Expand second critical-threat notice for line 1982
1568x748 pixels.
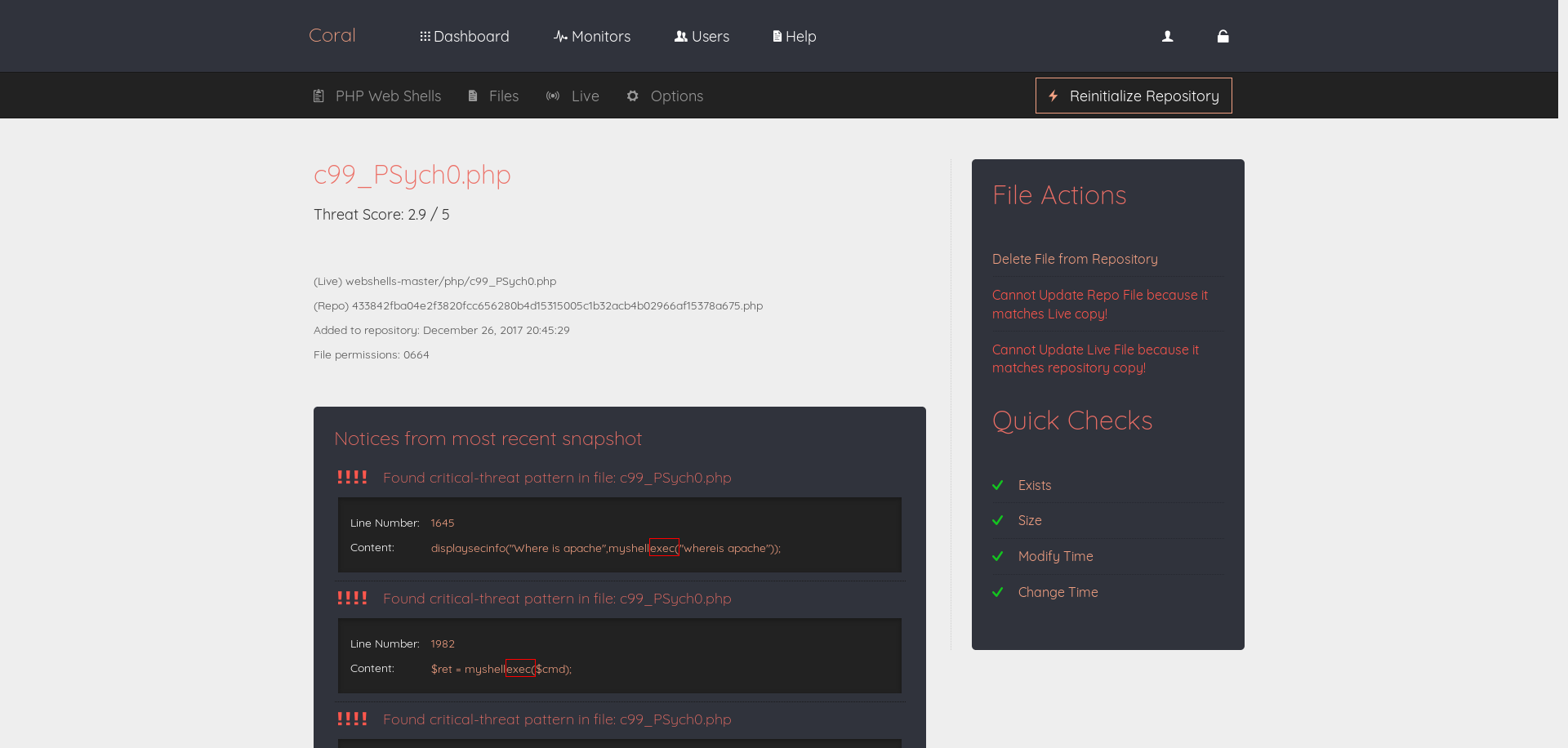pos(556,599)
